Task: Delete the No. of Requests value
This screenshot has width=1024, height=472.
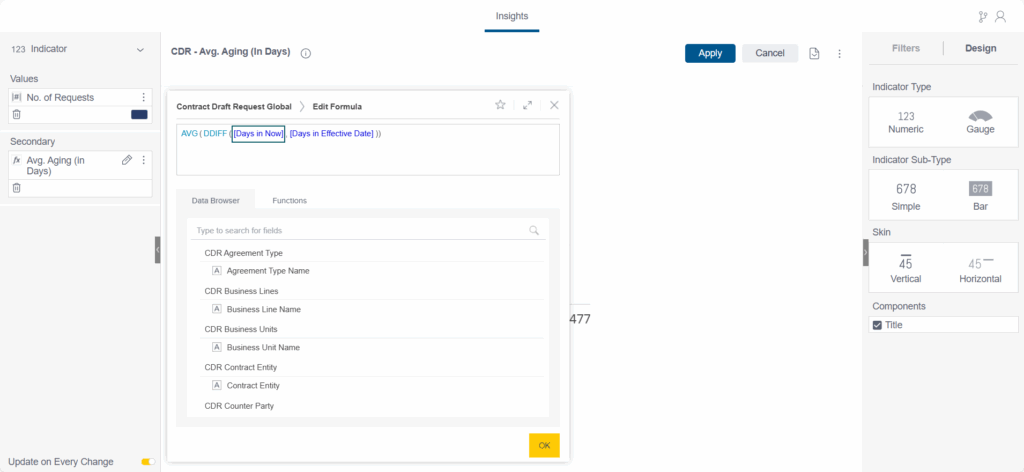Action: point(17,115)
